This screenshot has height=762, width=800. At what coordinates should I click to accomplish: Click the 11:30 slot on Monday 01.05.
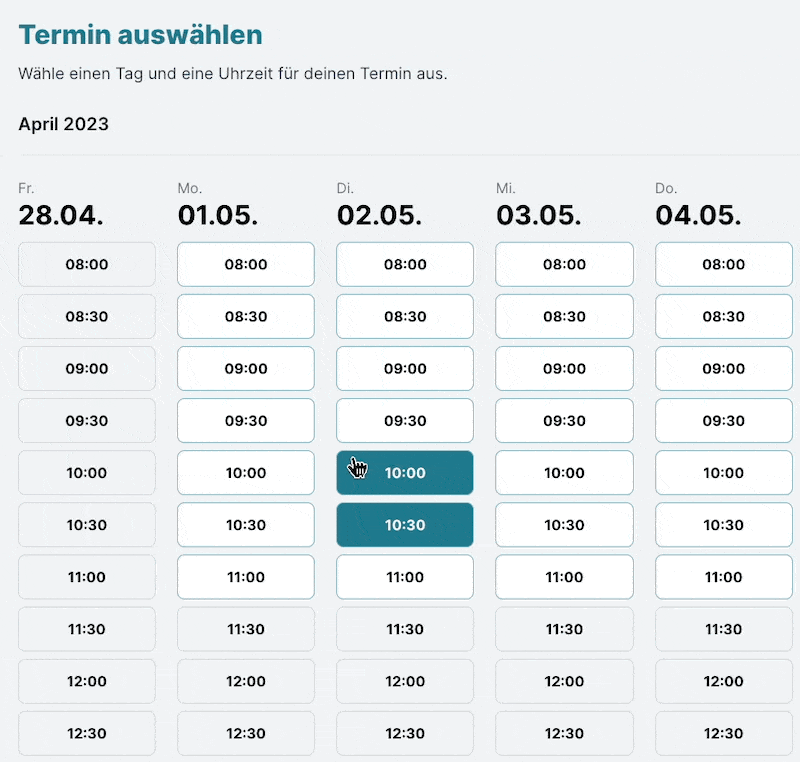pos(246,629)
